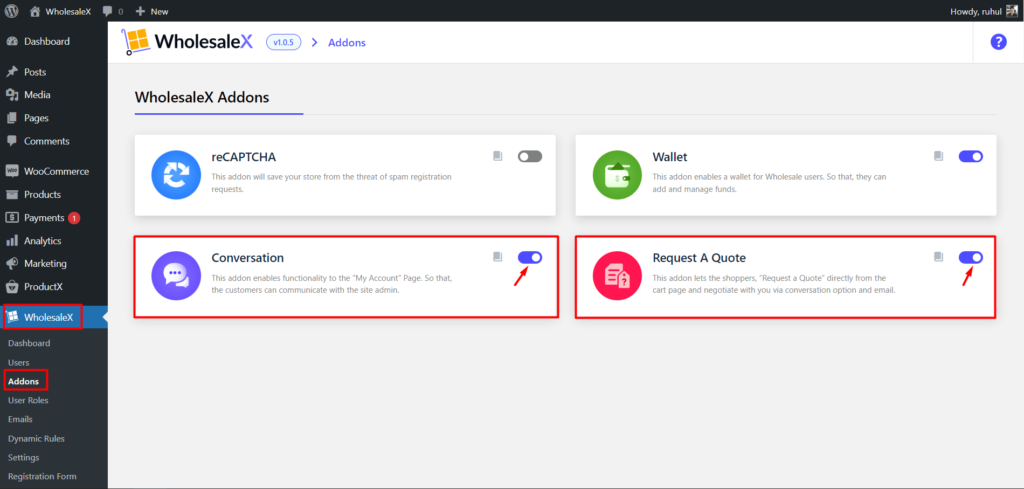
Task: Click the v1.0.5 version badge
Action: (x=283, y=42)
